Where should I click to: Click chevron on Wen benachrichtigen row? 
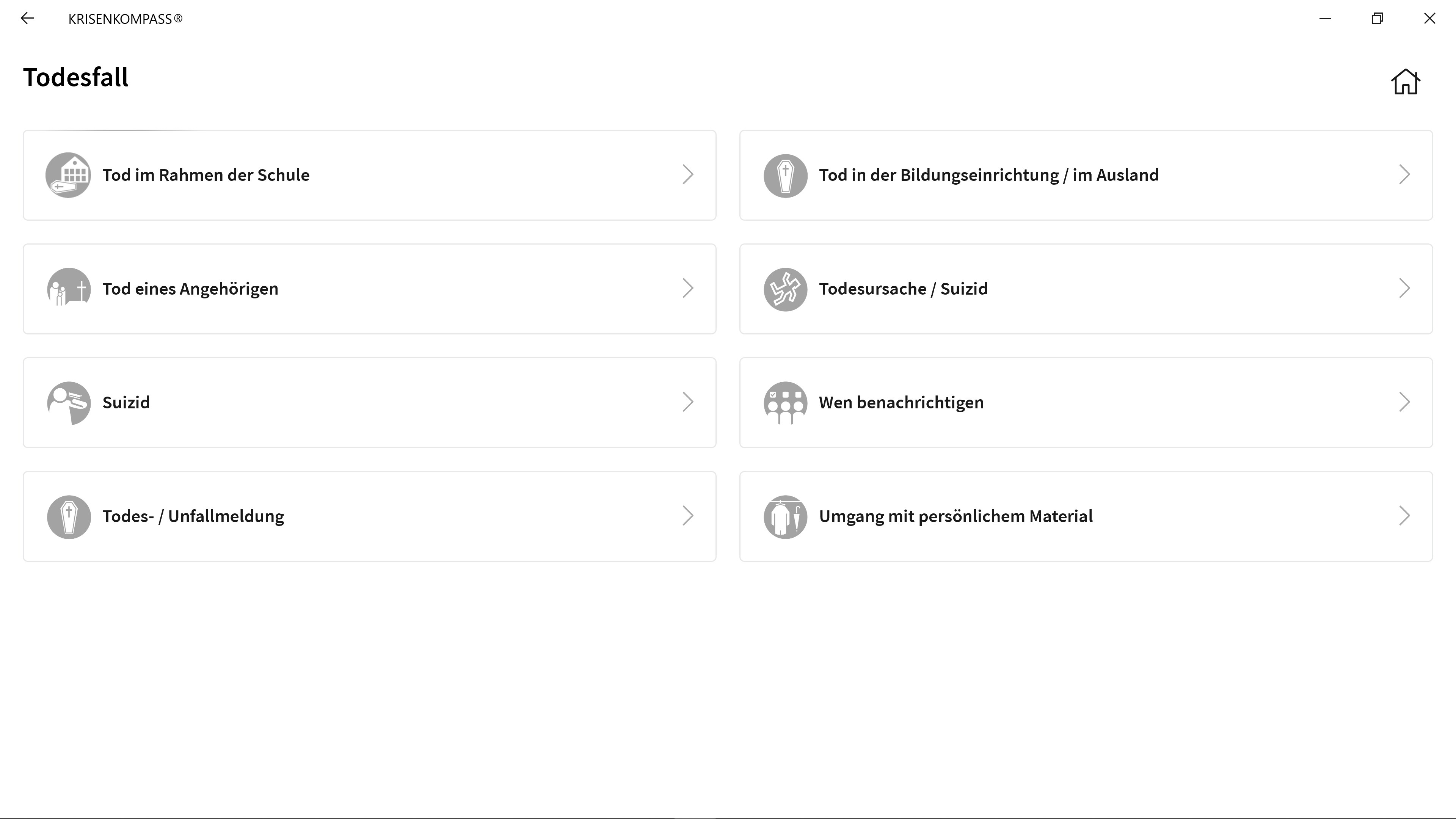[1404, 402]
